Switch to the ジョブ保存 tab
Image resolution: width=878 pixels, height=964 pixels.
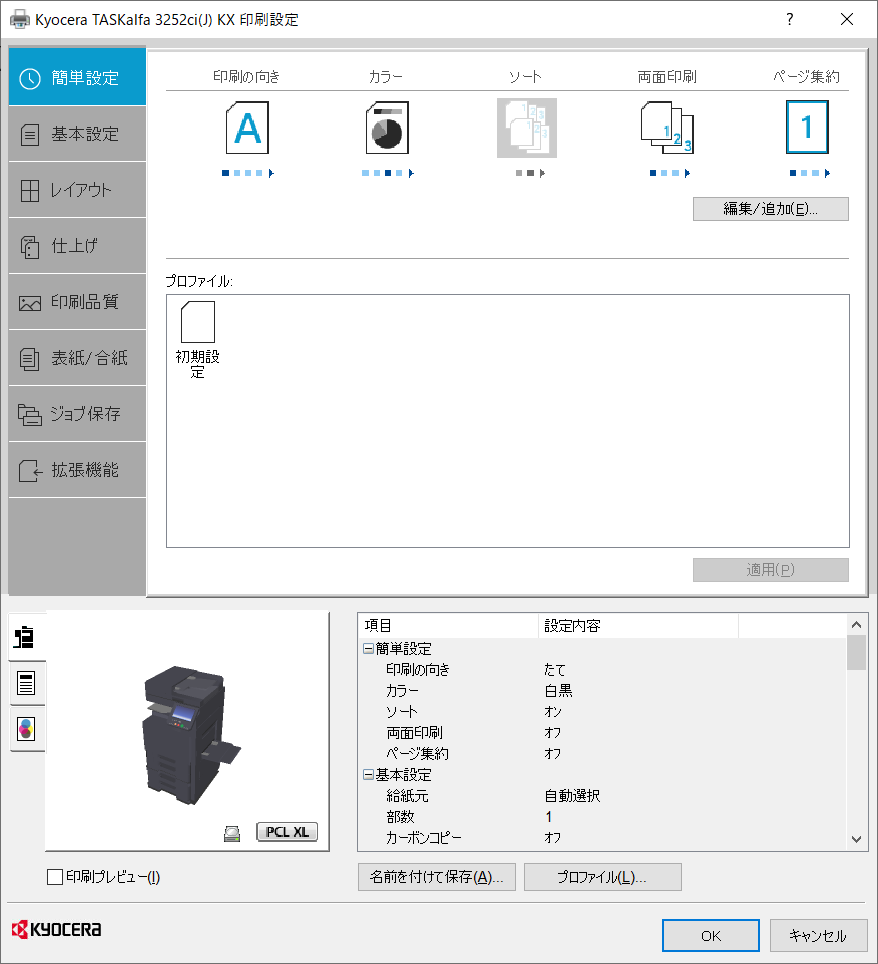77,414
